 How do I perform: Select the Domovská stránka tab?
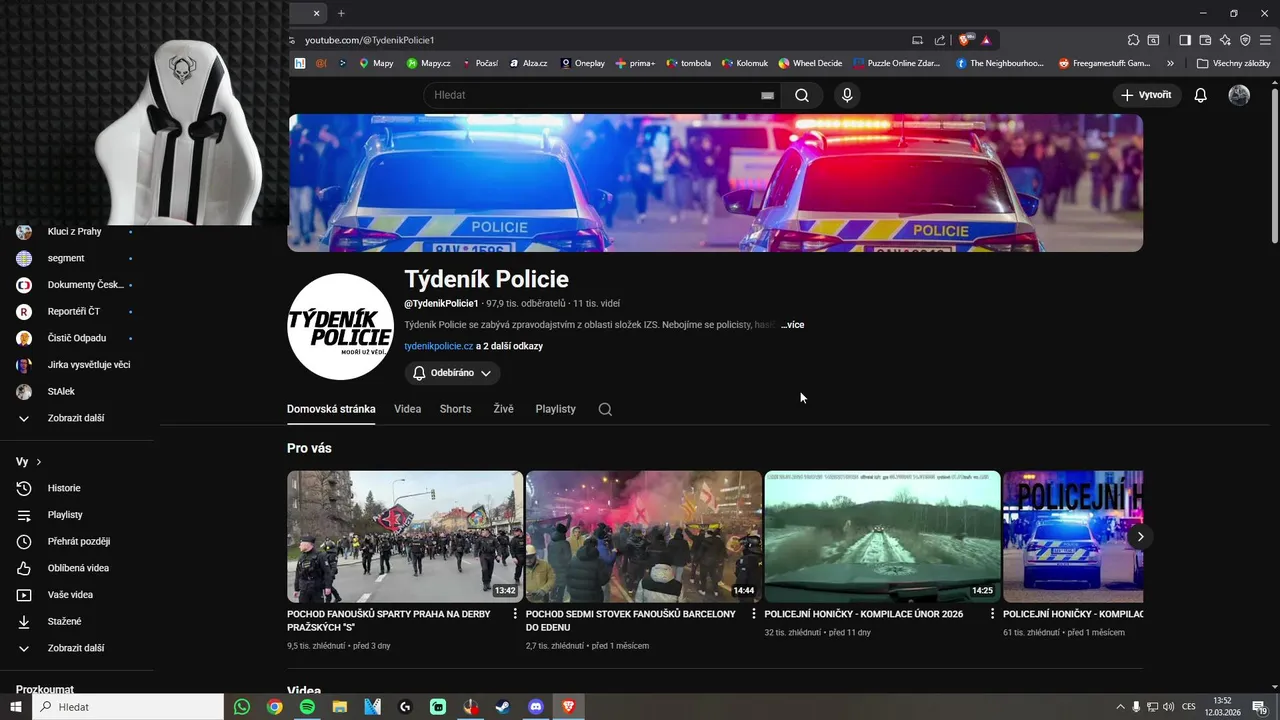331,409
